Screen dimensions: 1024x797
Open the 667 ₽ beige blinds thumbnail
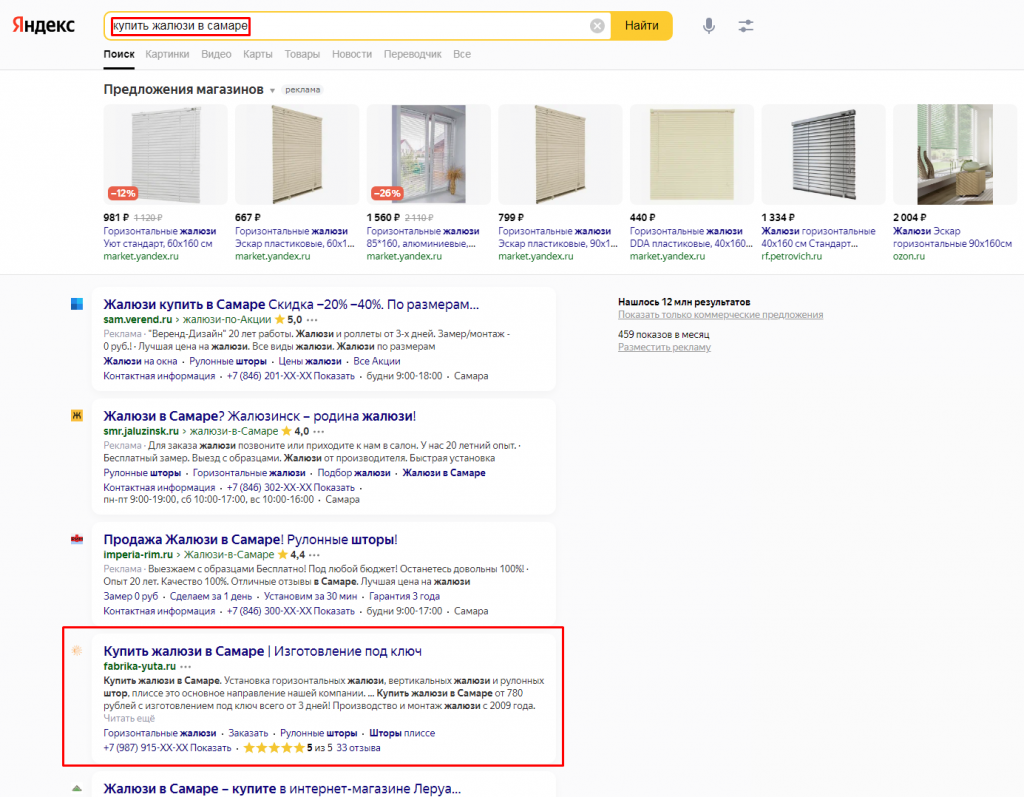(x=296, y=154)
